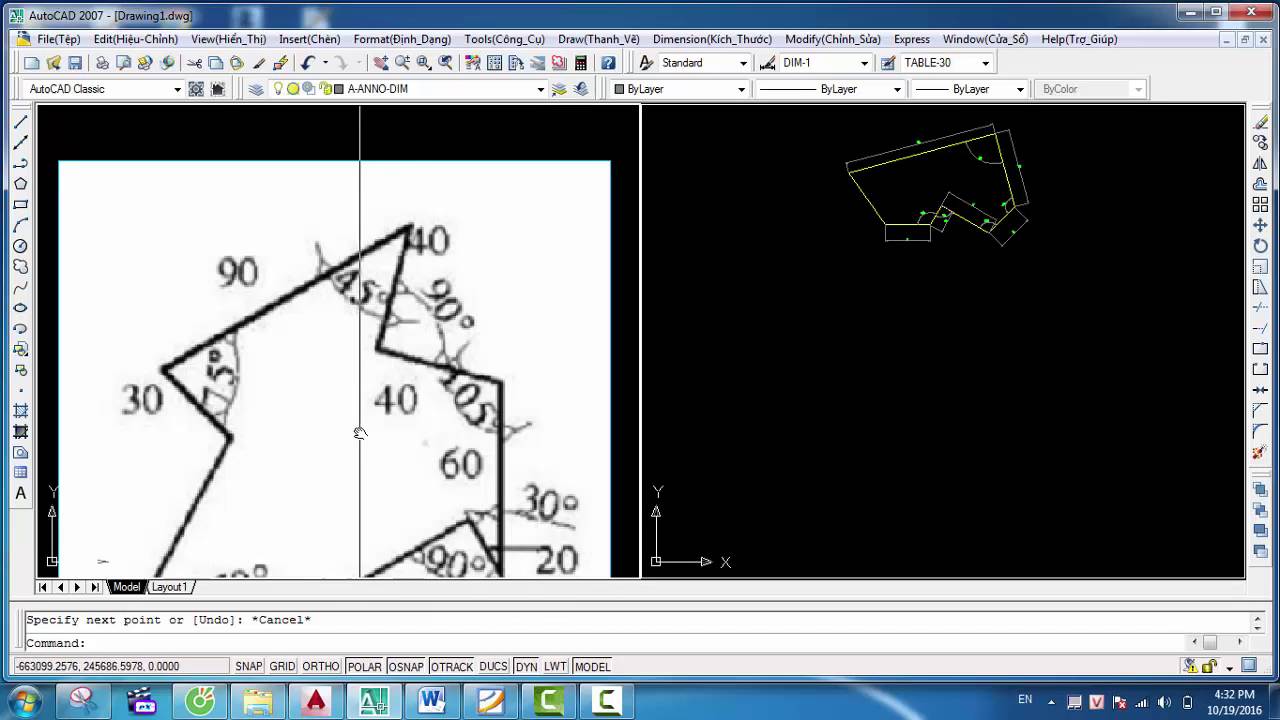Toggle OTRACK in status bar
The image size is (1280, 720).
pos(452,667)
